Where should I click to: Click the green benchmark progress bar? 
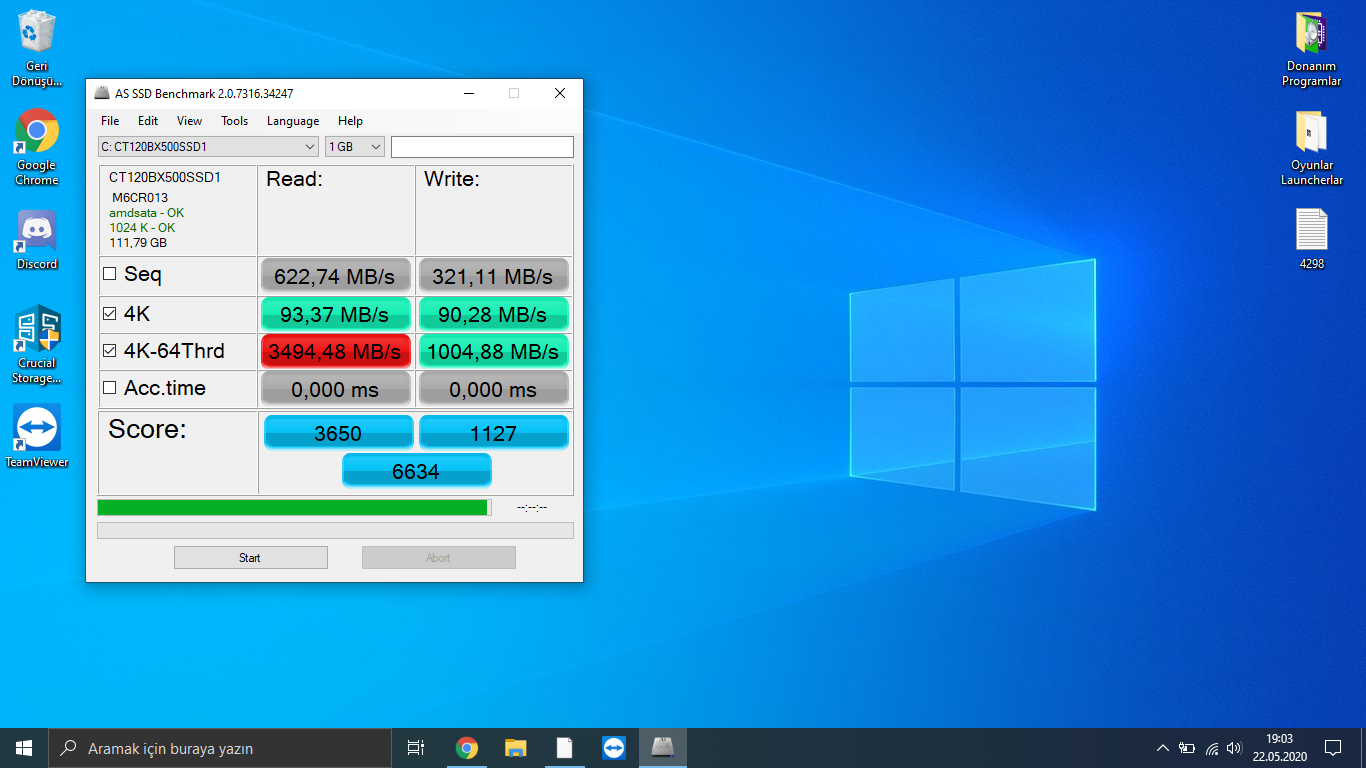tap(294, 507)
